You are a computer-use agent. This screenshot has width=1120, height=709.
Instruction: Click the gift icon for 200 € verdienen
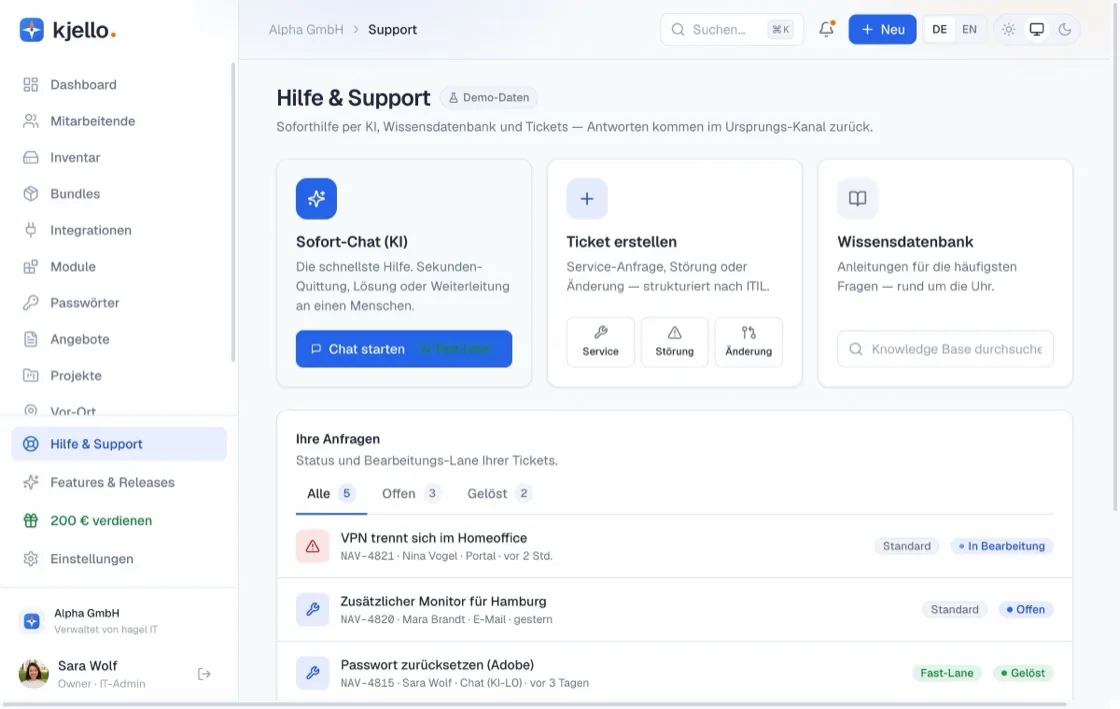click(31, 521)
